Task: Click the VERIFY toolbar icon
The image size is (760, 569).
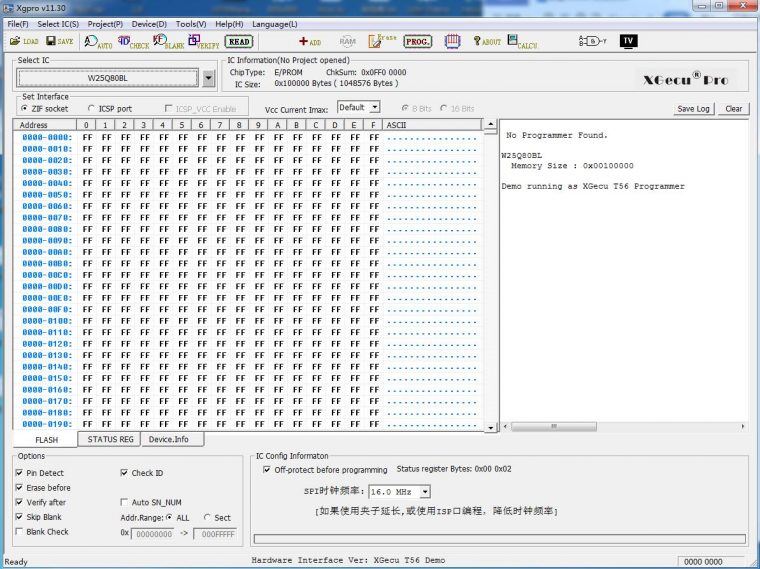Action: 204,42
